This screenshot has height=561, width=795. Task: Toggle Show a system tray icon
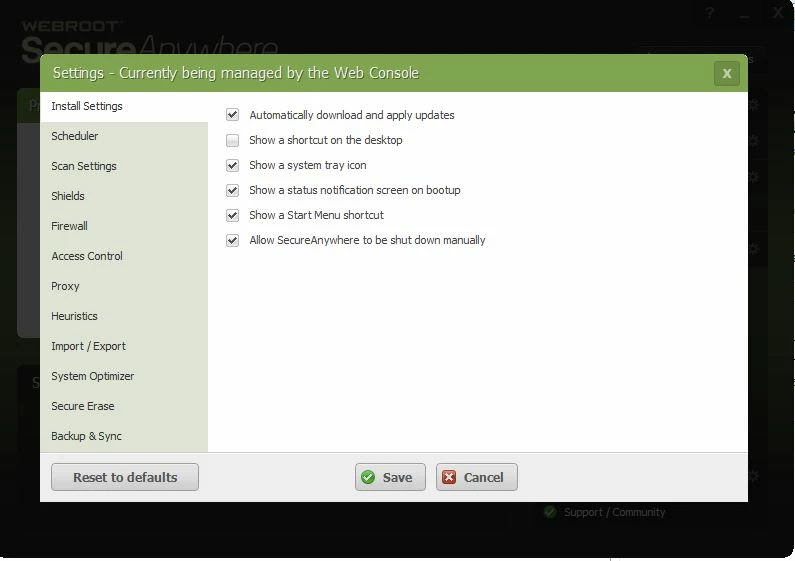232,165
